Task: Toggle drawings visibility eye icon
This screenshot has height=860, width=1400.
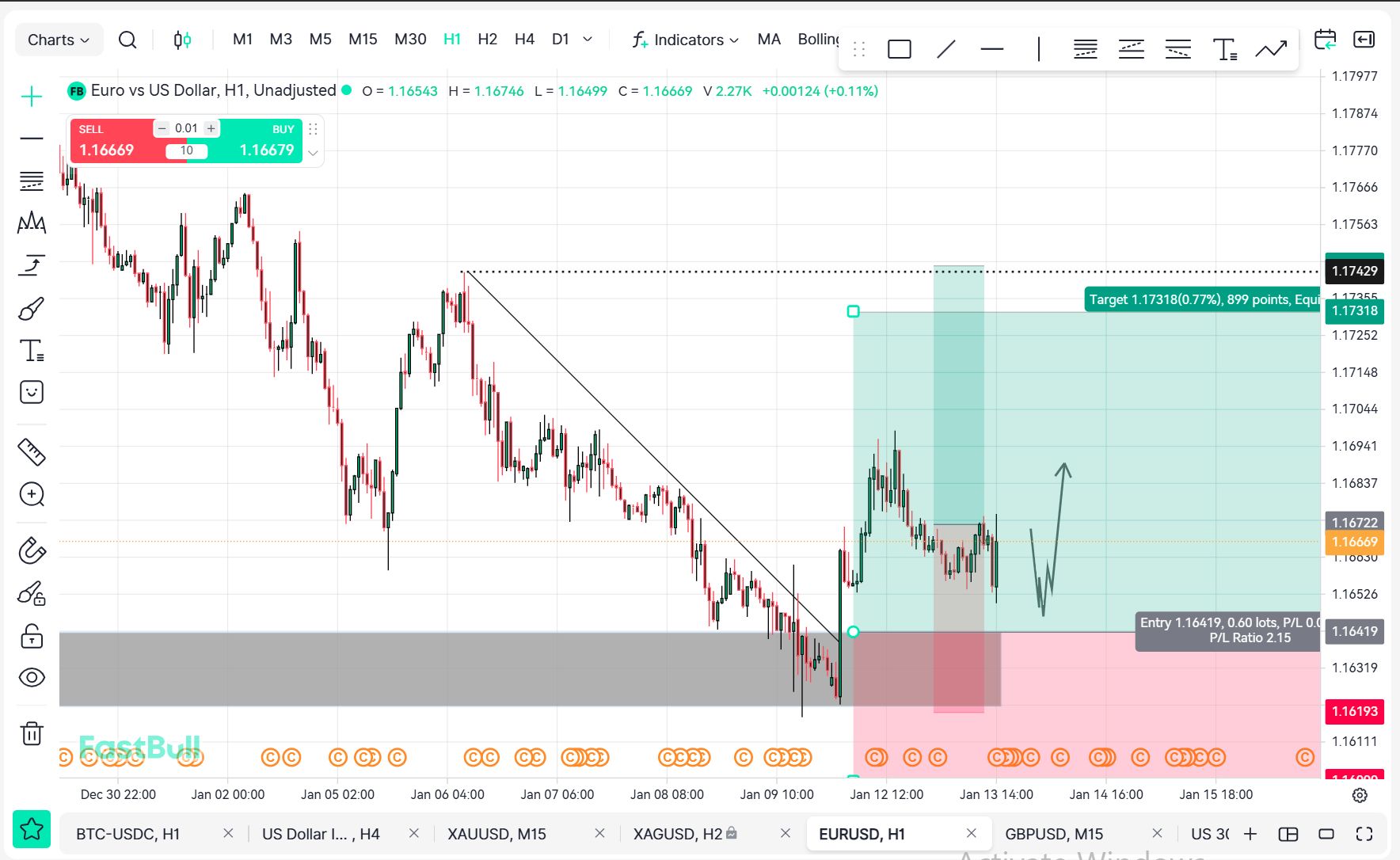Action: (32, 677)
